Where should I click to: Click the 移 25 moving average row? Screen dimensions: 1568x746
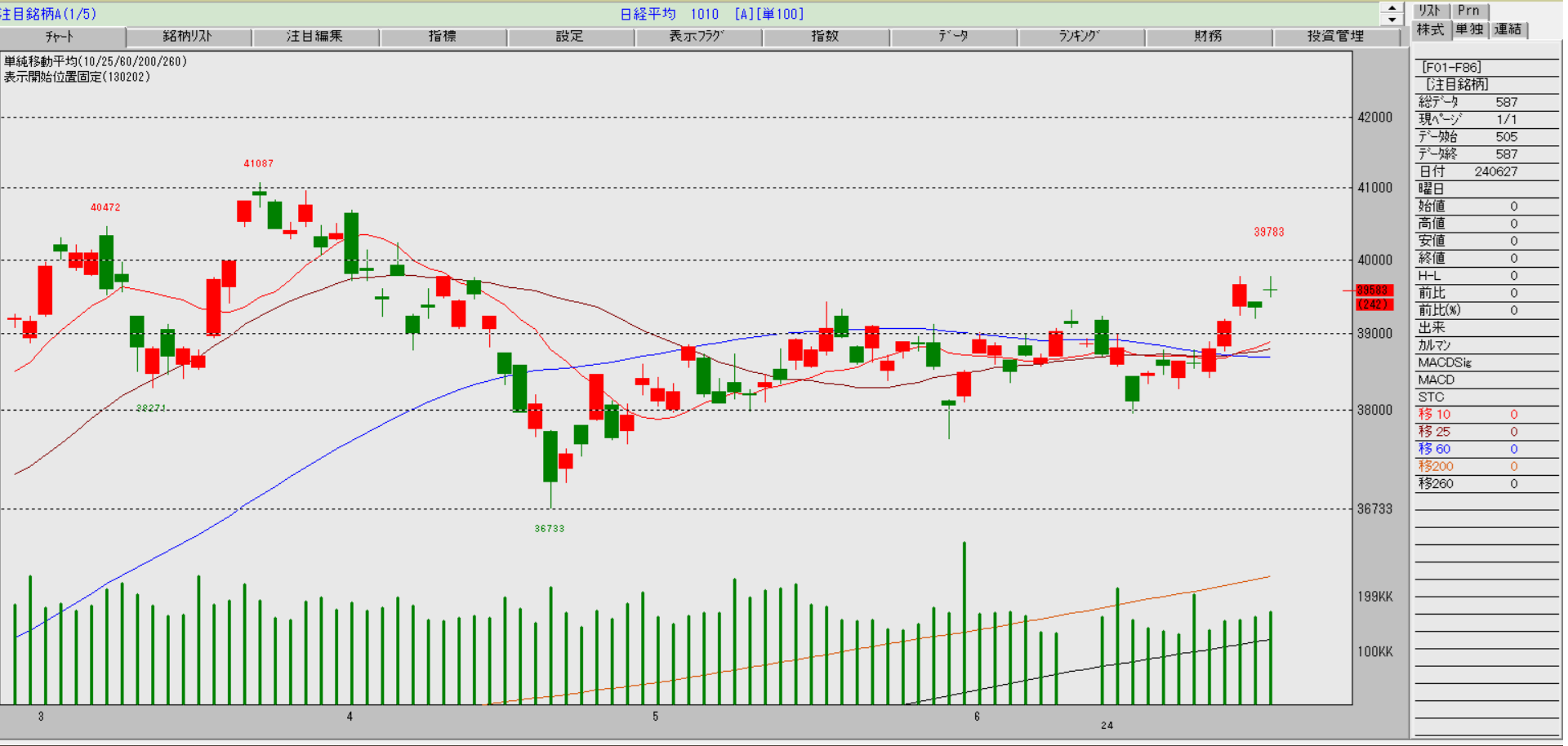[1486, 432]
